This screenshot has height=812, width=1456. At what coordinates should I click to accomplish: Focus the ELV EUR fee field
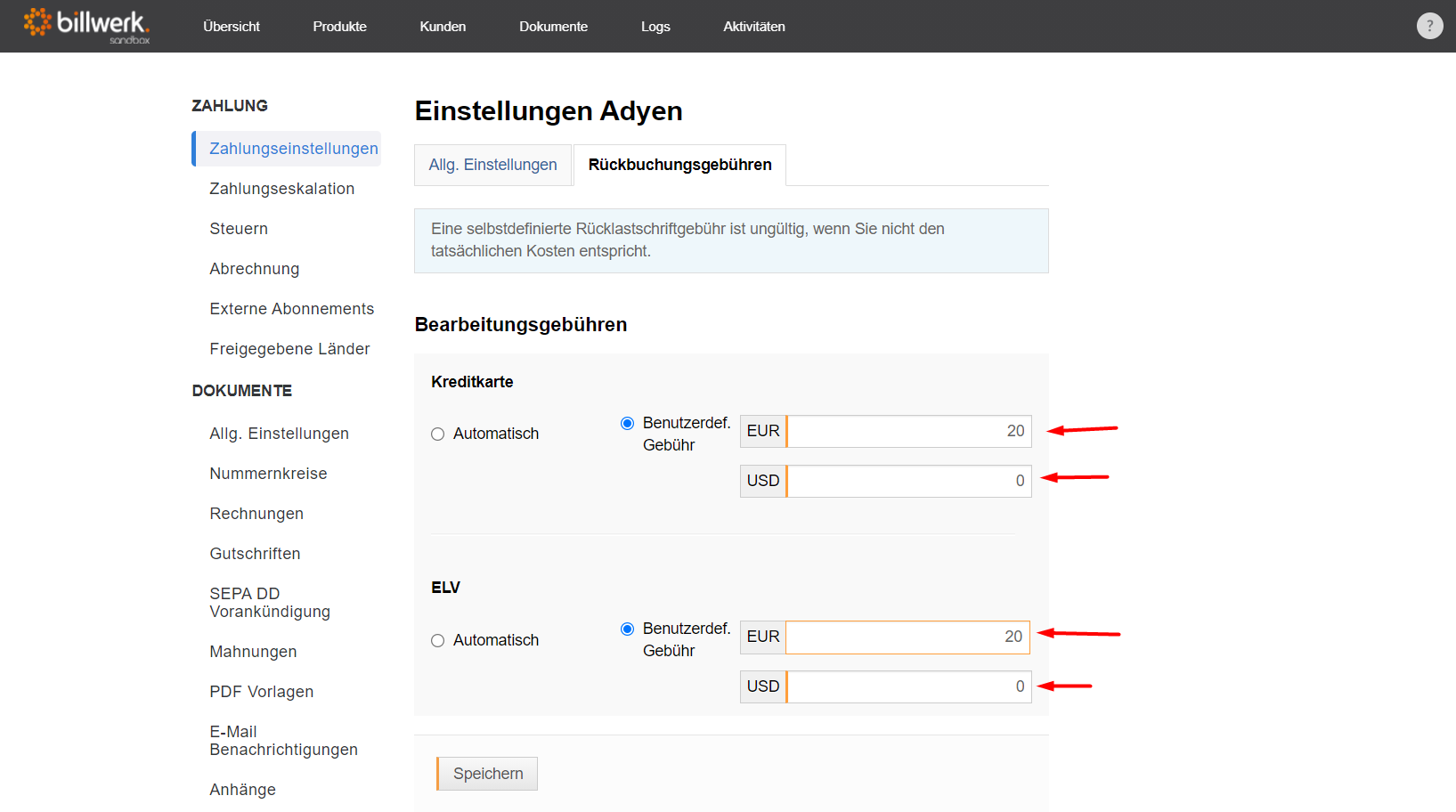tap(907, 637)
